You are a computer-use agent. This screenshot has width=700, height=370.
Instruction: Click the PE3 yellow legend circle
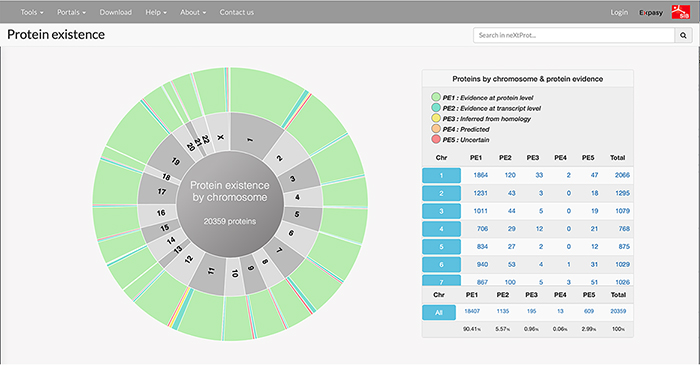coord(436,118)
